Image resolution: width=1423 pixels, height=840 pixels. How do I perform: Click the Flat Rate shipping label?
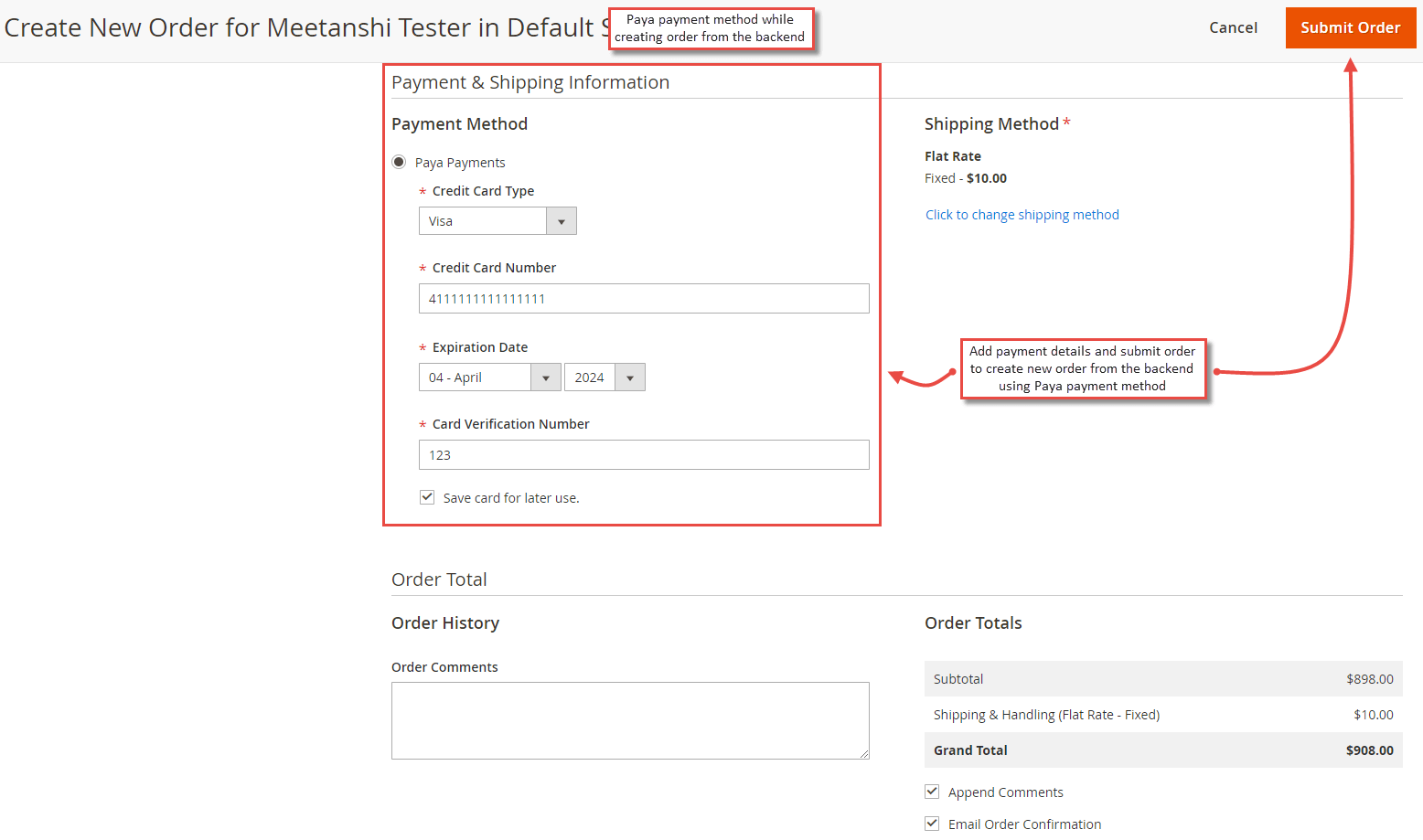(952, 156)
